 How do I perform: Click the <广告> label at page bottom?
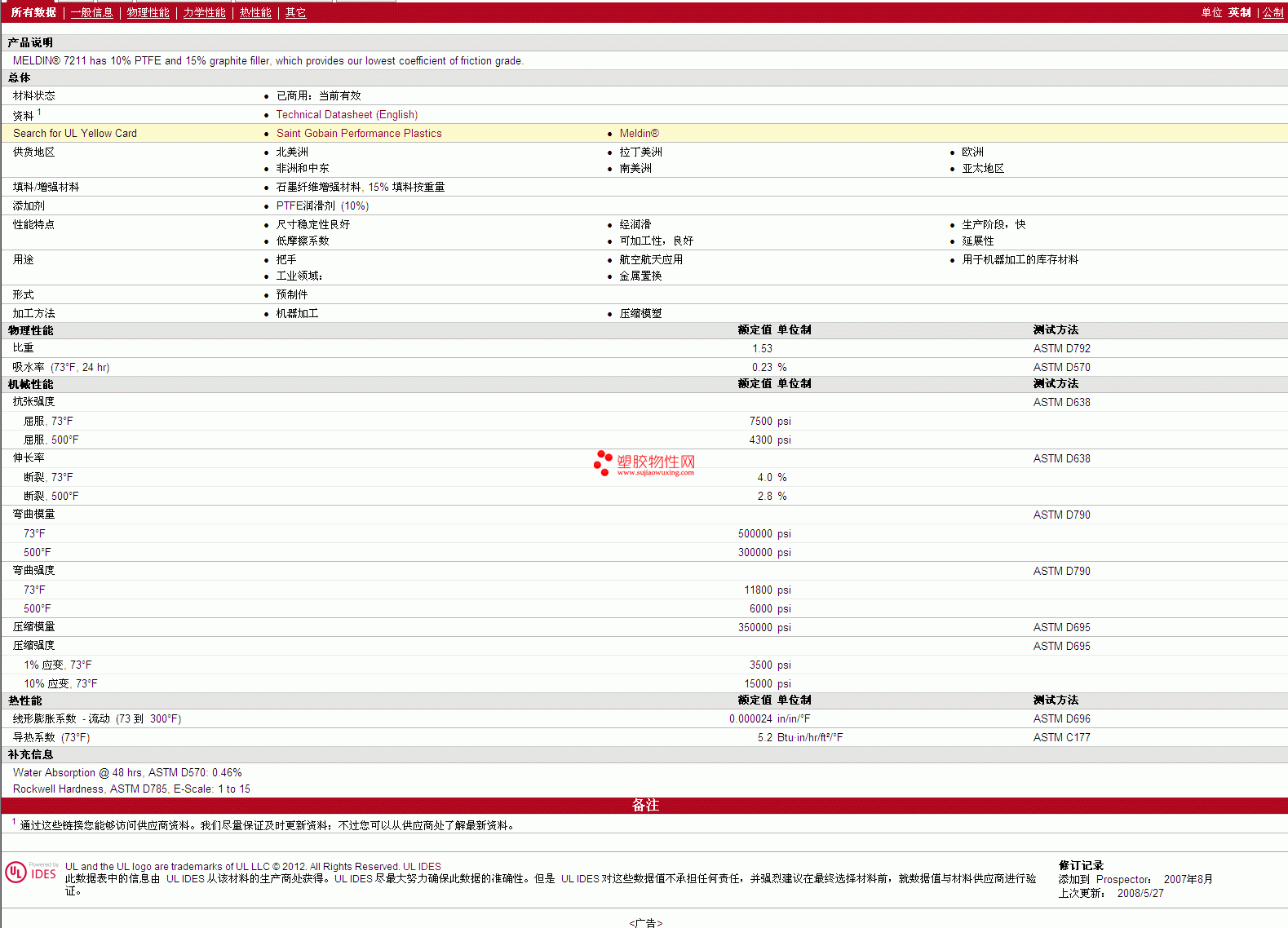coord(645,923)
